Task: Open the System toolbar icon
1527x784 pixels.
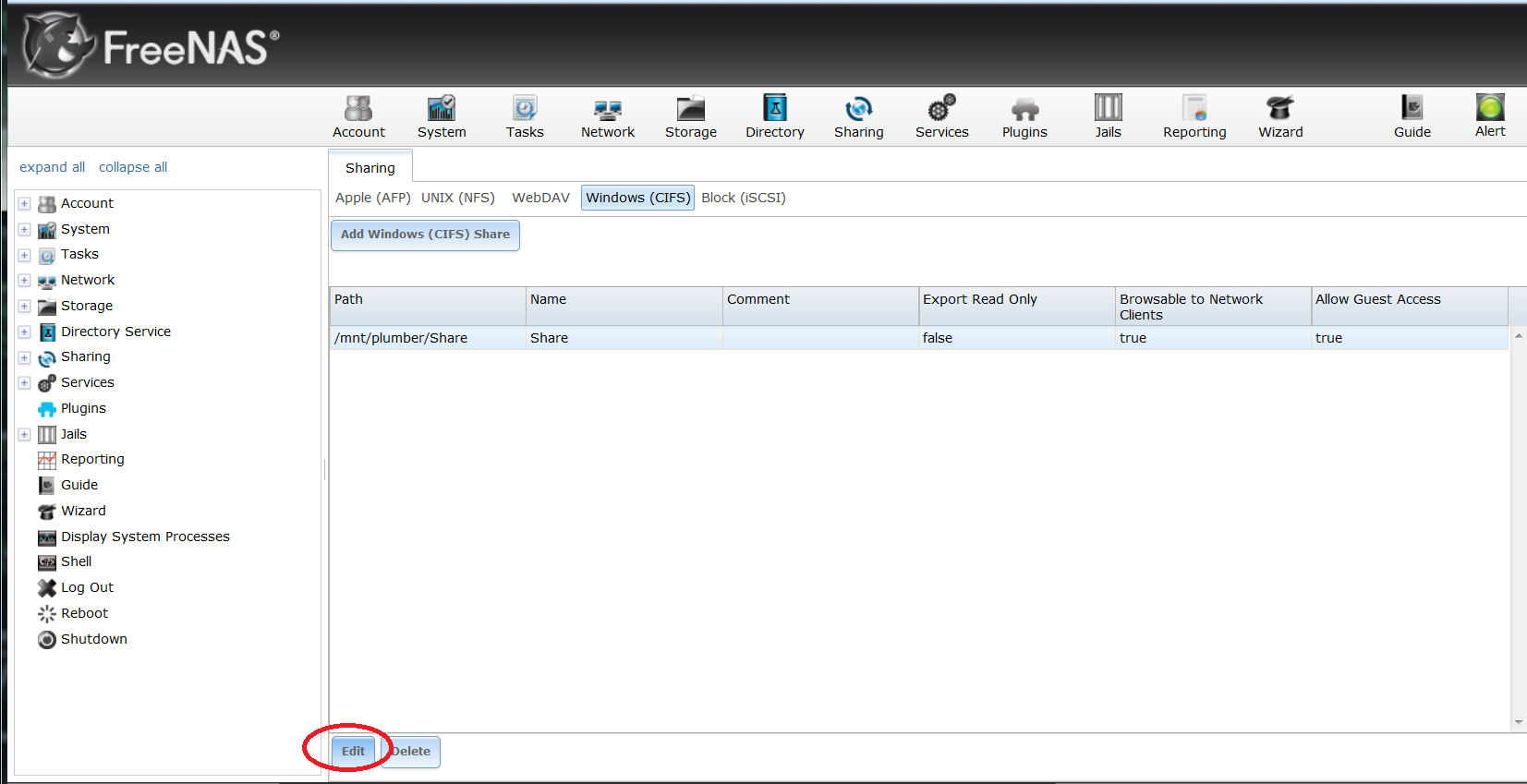Action: click(442, 109)
